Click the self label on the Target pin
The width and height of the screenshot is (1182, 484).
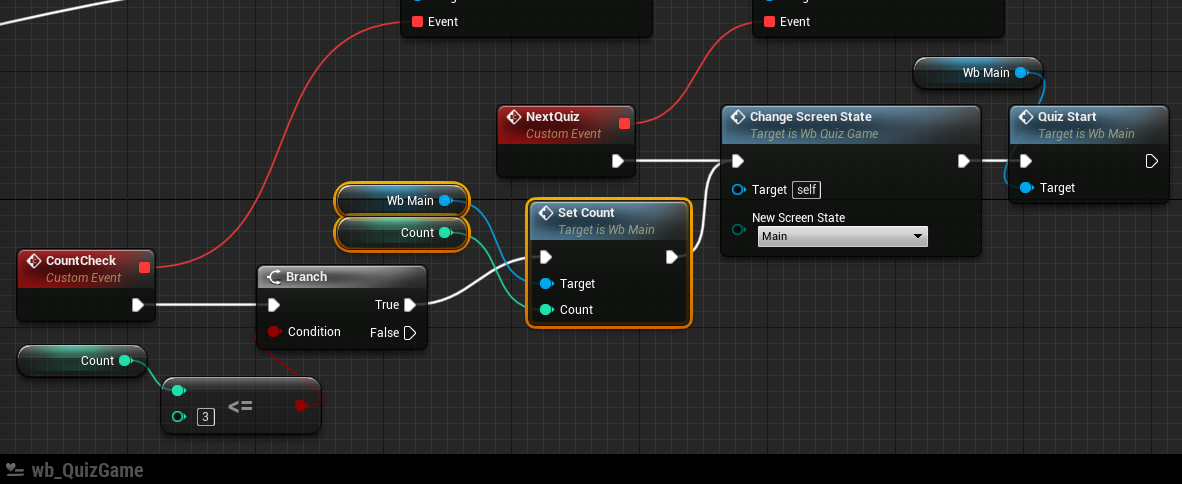click(x=807, y=190)
